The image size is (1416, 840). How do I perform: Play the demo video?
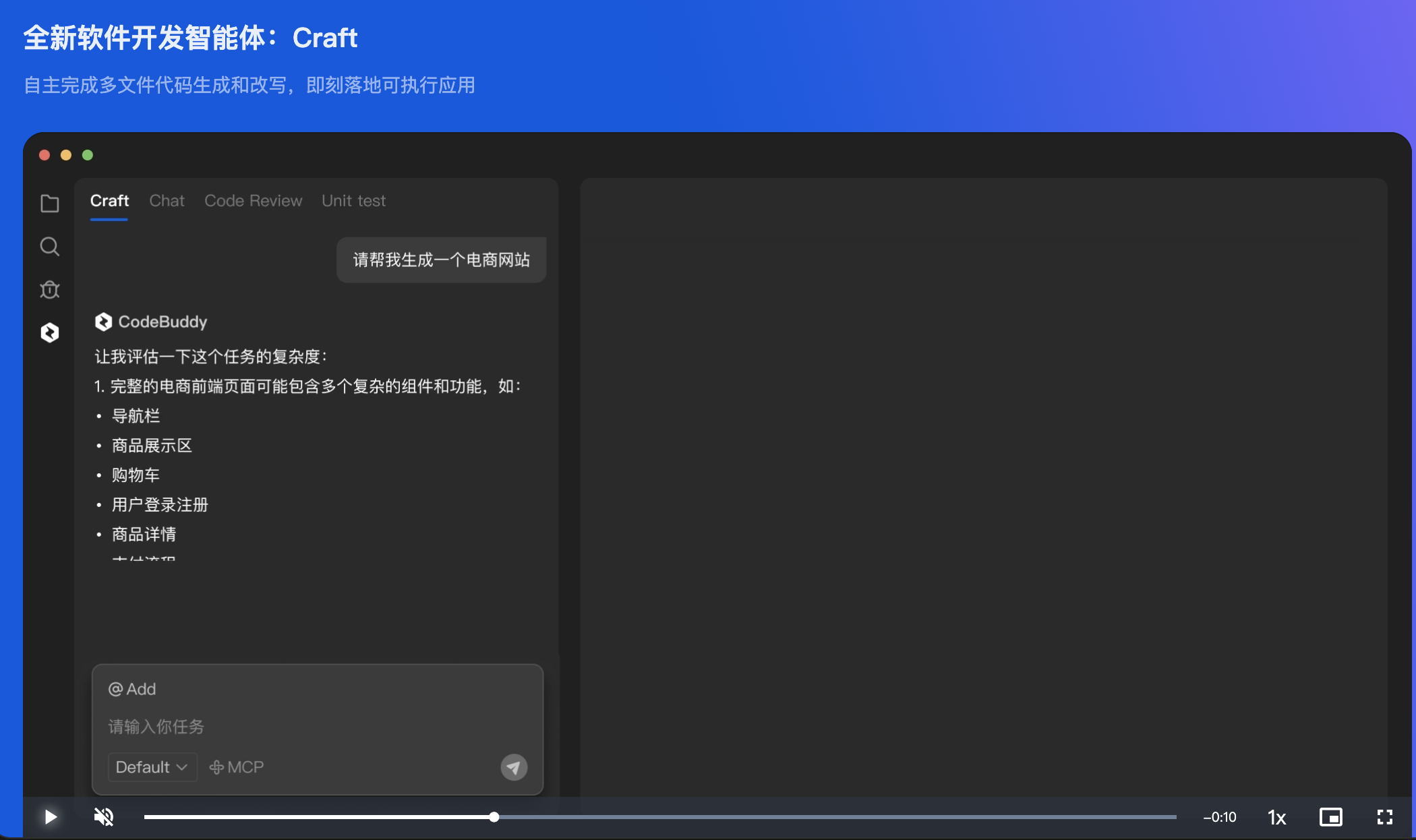51,817
